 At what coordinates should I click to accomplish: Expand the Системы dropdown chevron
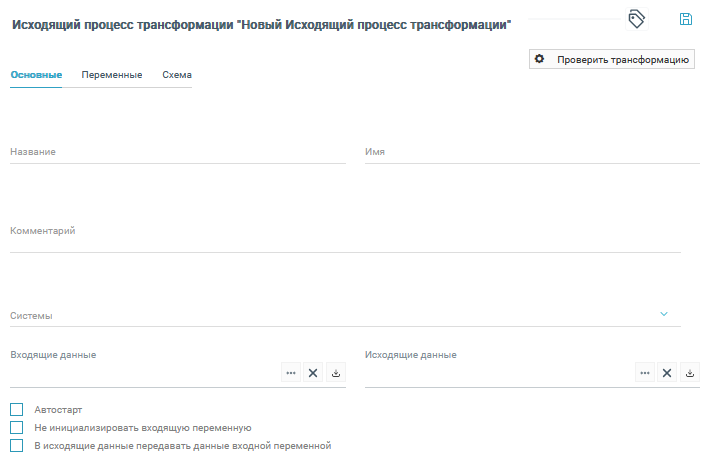tap(663, 314)
